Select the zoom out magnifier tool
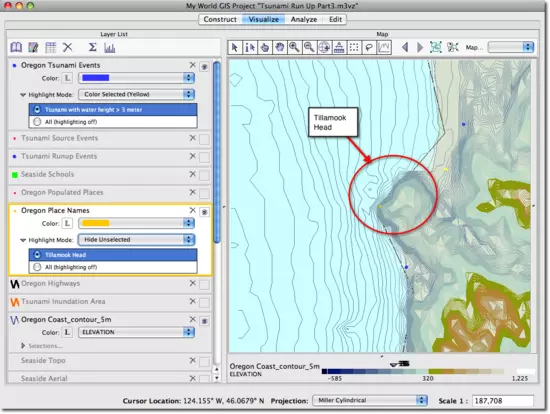This screenshot has width=550, height=414. click(x=309, y=47)
